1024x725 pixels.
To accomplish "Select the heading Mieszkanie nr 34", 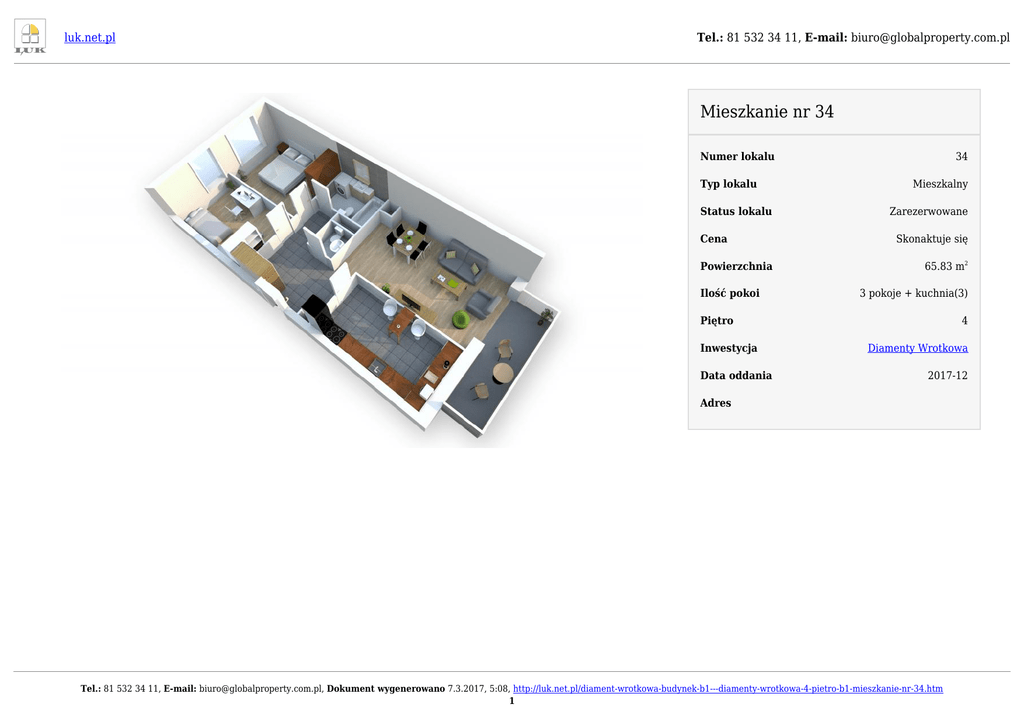I will [x=767, y=112].
